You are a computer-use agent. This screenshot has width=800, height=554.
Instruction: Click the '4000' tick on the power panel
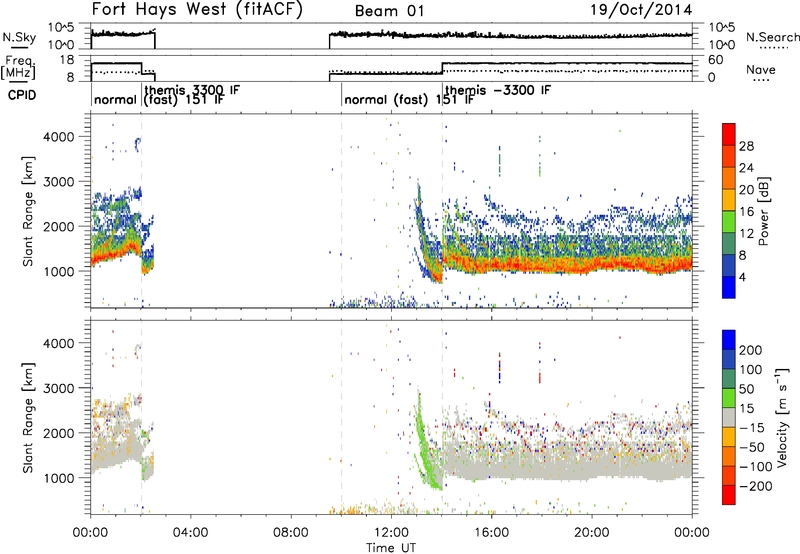61,137
